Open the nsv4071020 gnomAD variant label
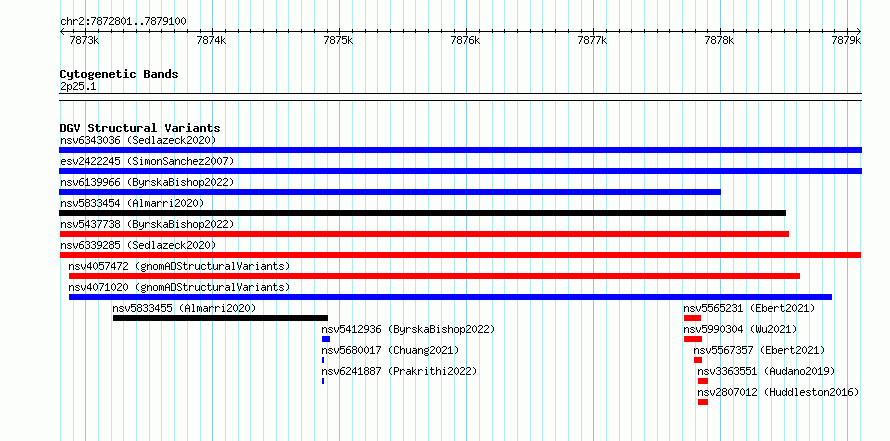The height and width of the screenshot is (441, 890). click(x=179, y=287)
